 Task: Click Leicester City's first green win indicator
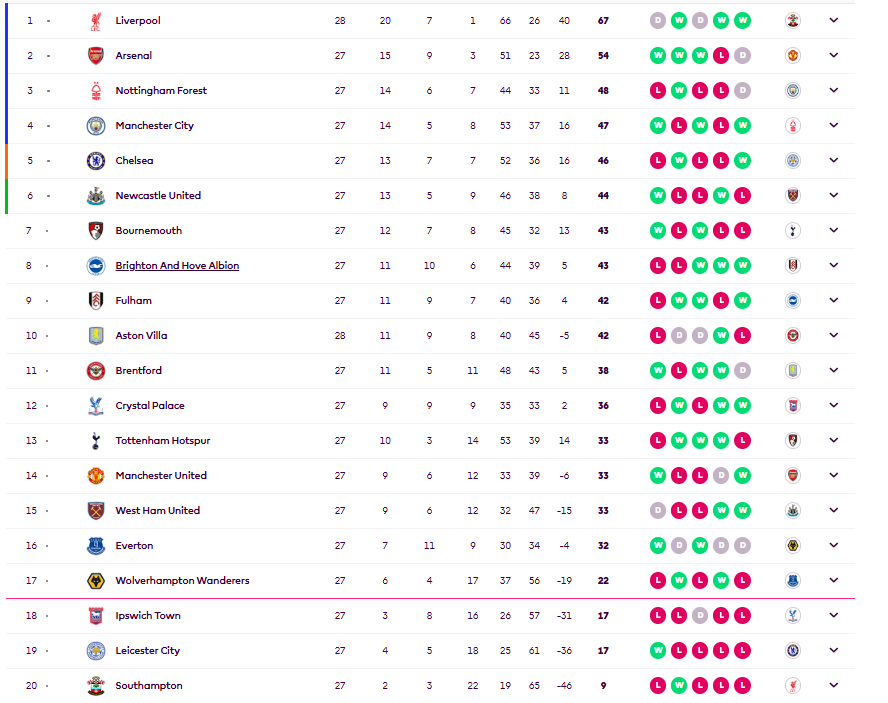(x=658, y=650)
